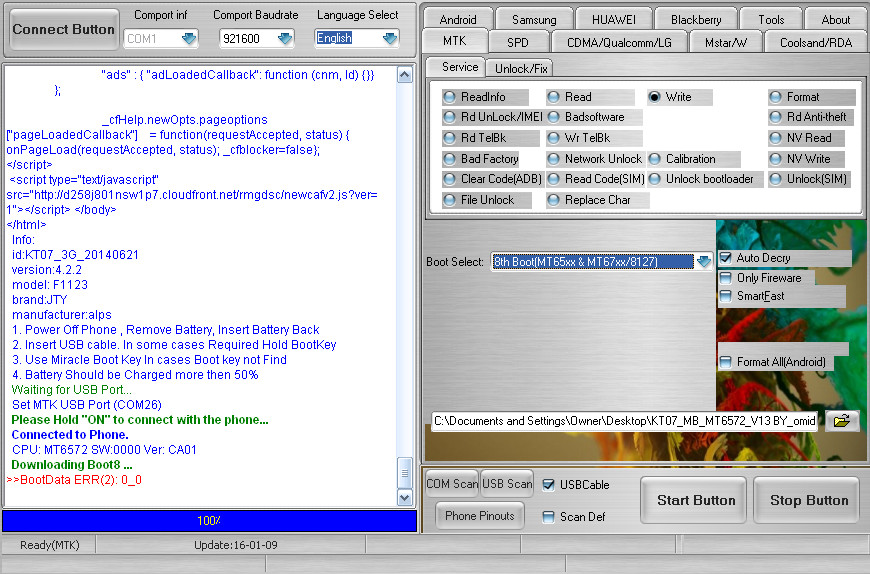Toggle the USBCable checkbox
Viewport: 870px width, 574px height.
[x=548, y=485]
